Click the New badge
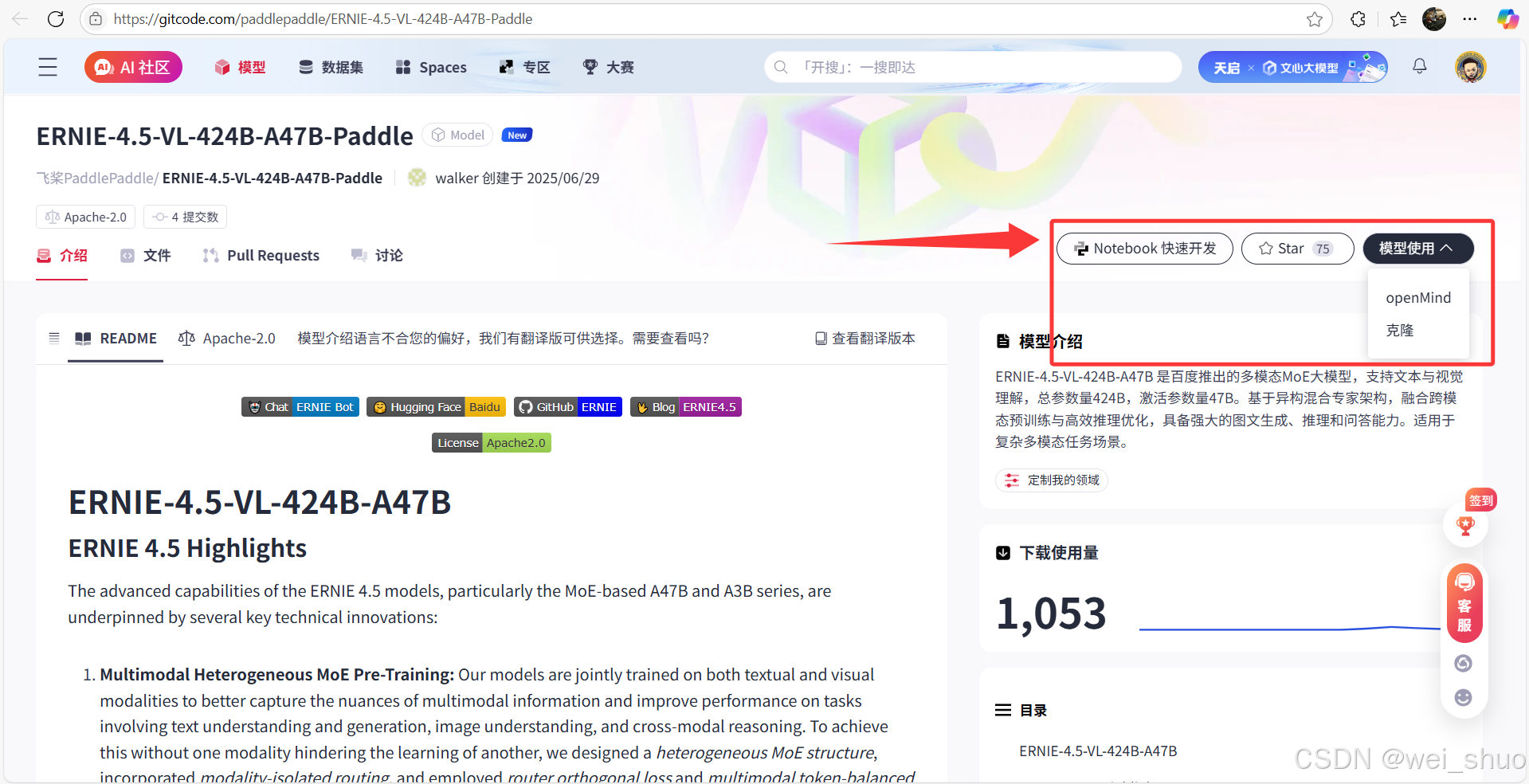This screenshot has height=784, width=1529. coord(517,135)
